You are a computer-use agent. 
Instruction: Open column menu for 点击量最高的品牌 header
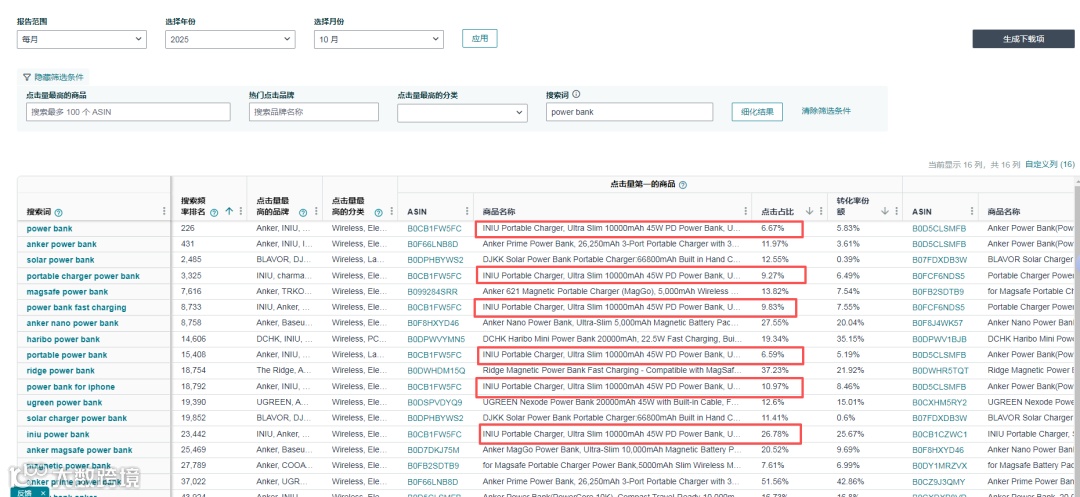316,211
